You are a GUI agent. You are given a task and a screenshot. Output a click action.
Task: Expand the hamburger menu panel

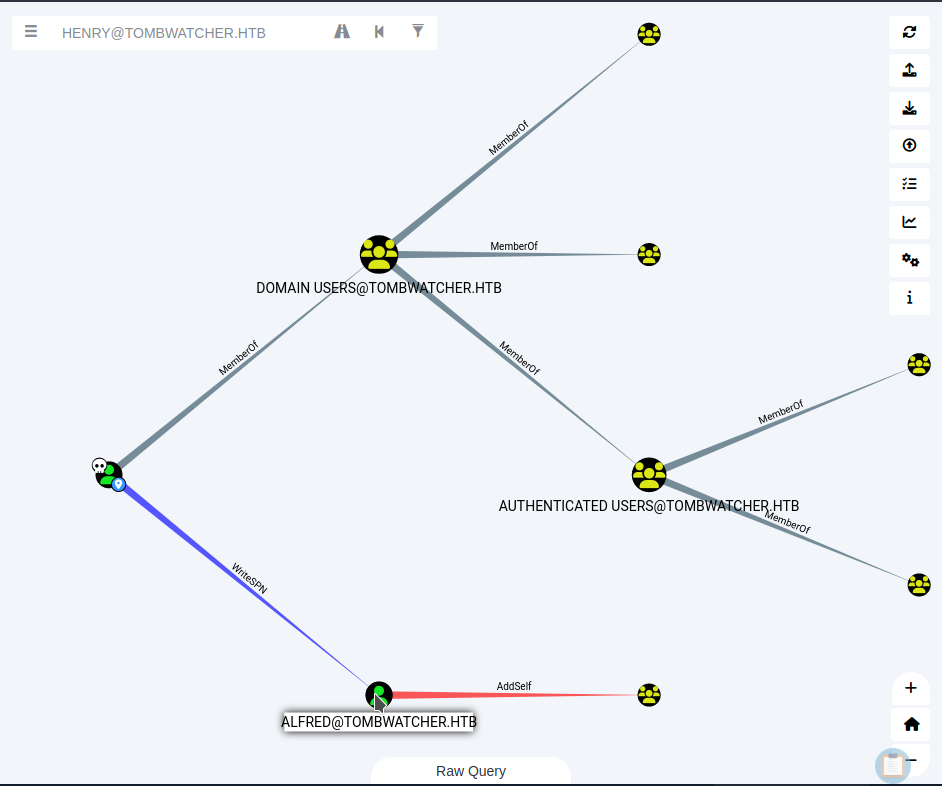point(31,32)
